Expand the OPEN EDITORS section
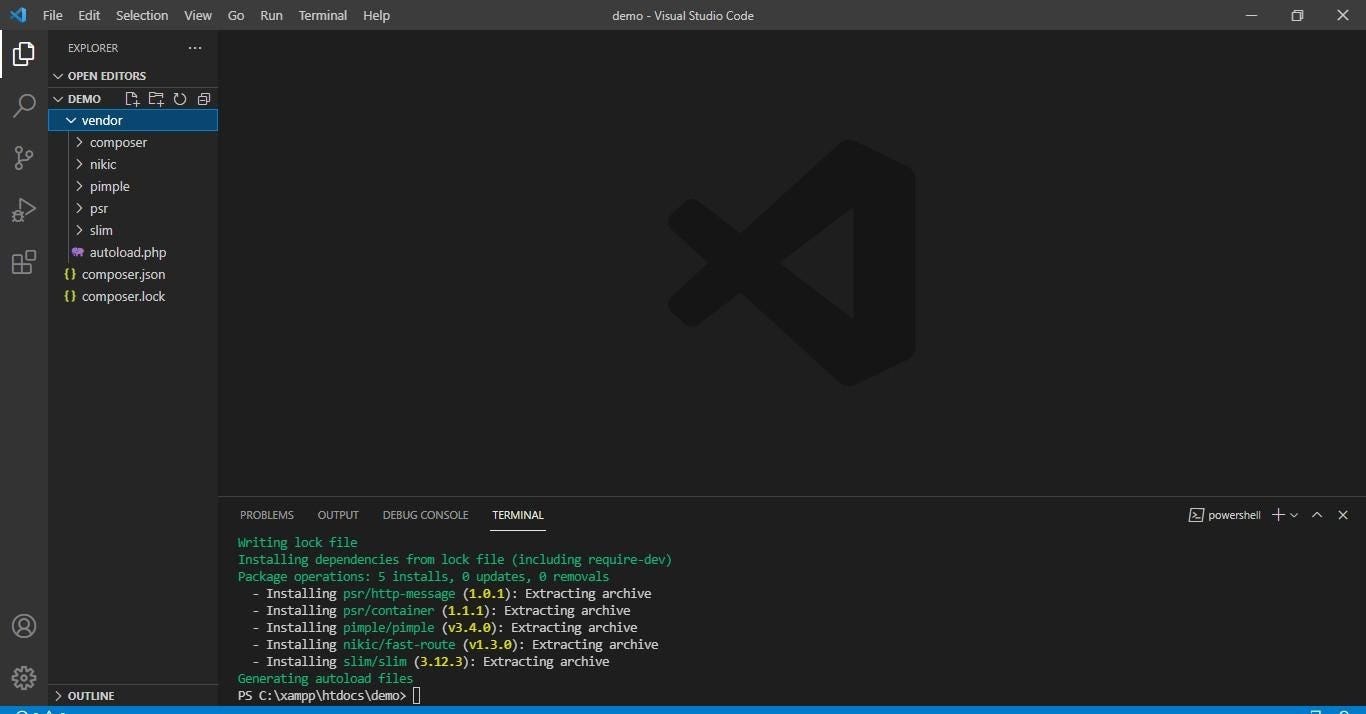Screen dimensions: 1366x714 coord(133,76)
